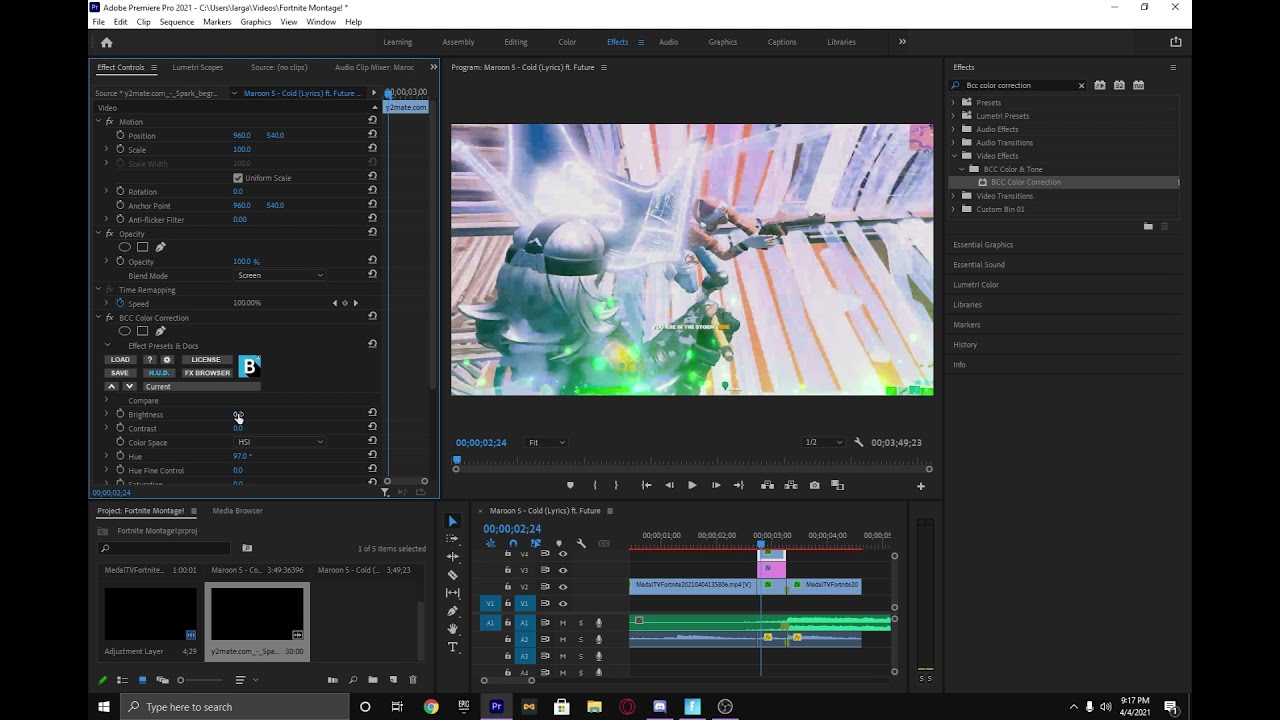This screenshot has width=1280, height=720.
Task: Click the timeline playhead at 00;00;02;24
Action: 761,545
